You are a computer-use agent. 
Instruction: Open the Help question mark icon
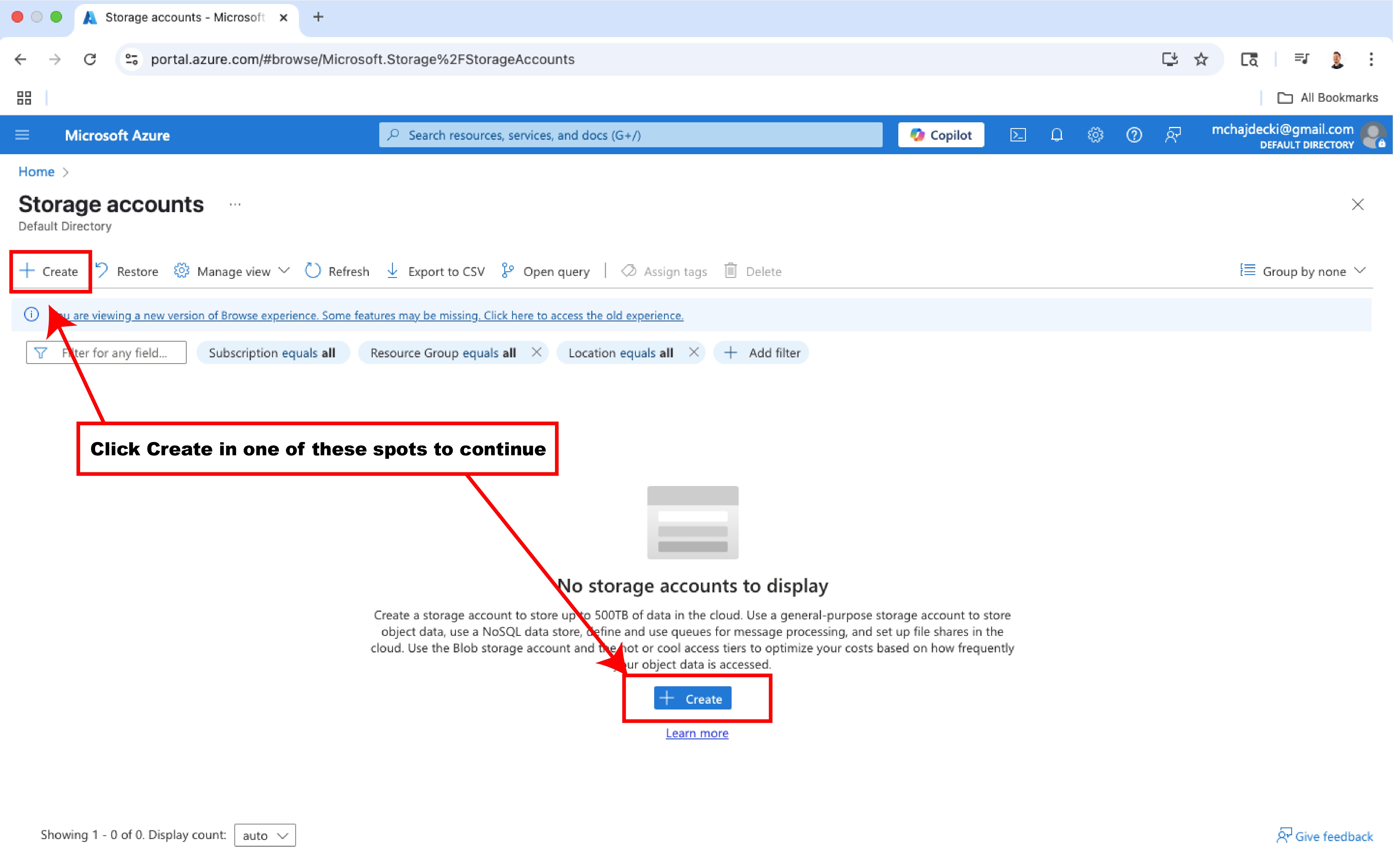1133,135
